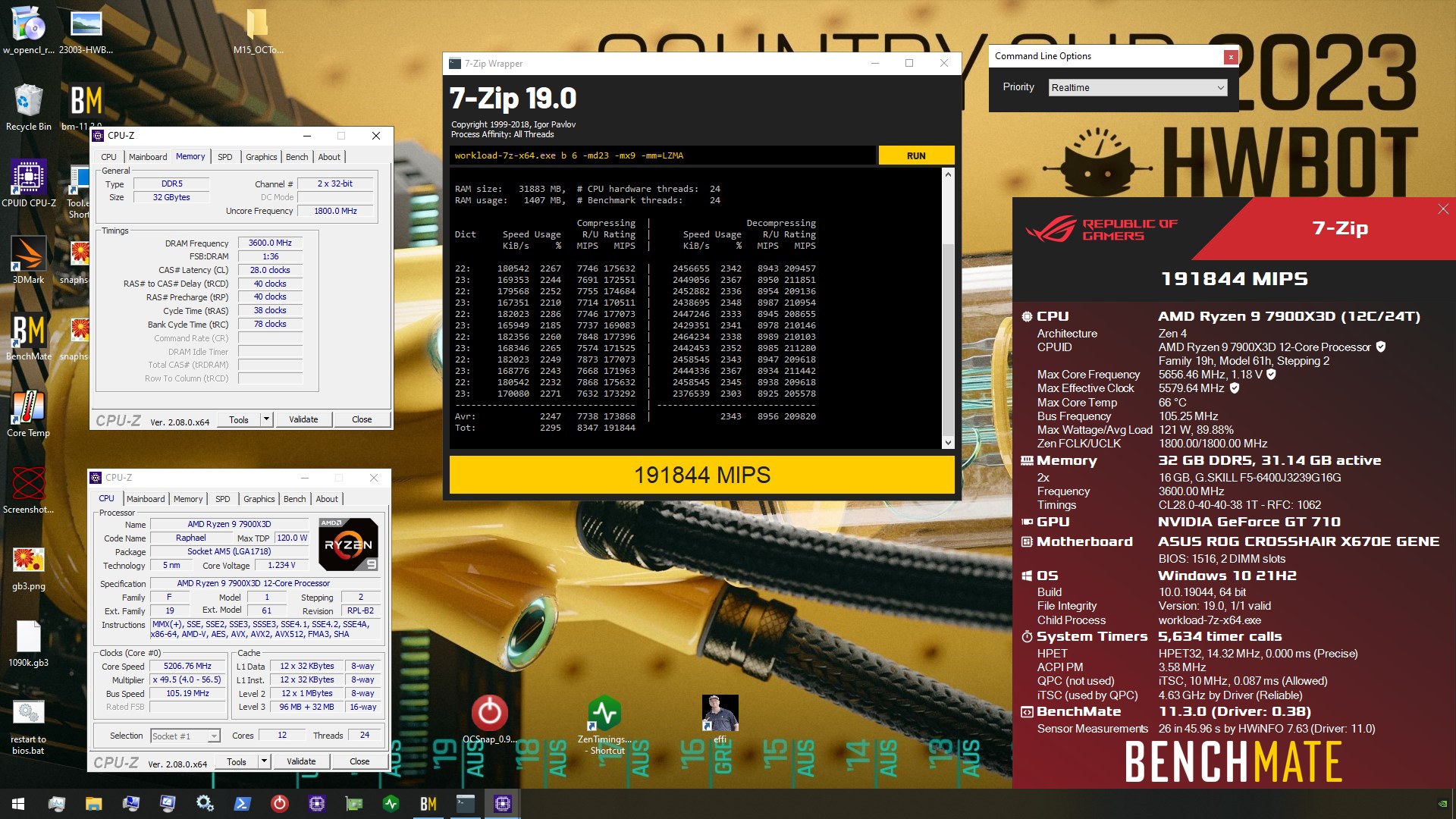Open Graphics tab in lower CPU-Z window
Image resolution: width=1456 pixels, height=819 pixels.
[x=259, y=499]
